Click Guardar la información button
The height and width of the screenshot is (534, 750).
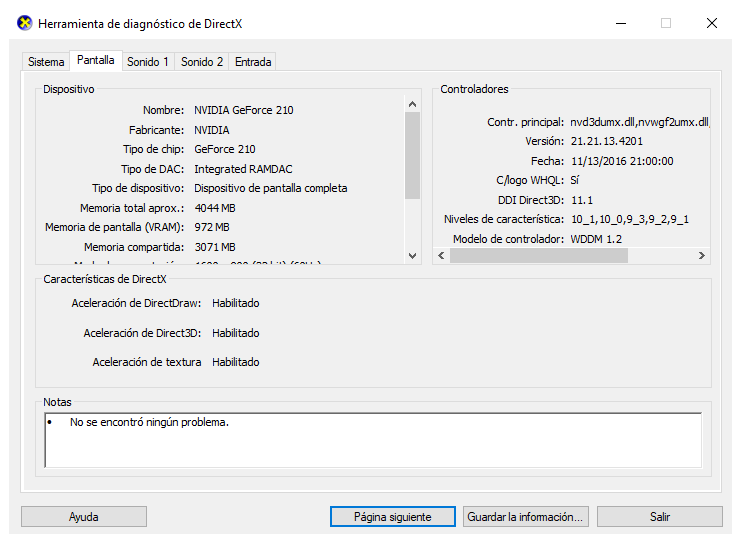(x=525, y=517)
